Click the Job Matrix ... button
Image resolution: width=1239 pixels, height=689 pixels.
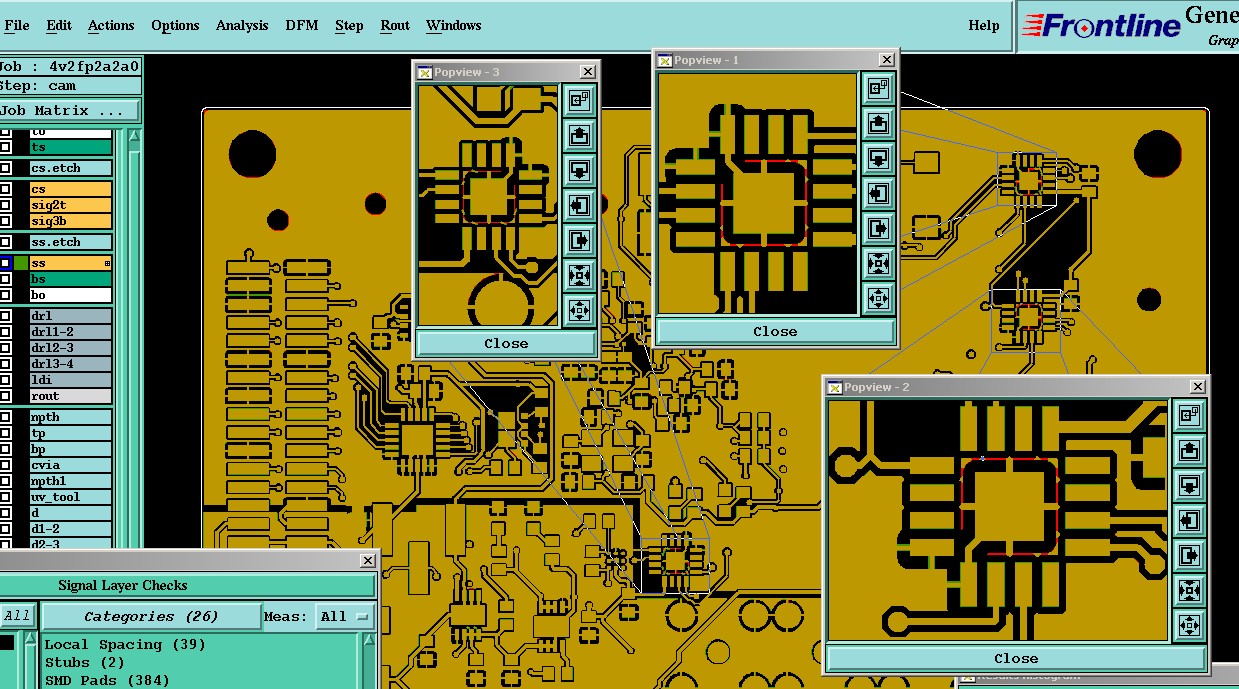click(69, 110)
